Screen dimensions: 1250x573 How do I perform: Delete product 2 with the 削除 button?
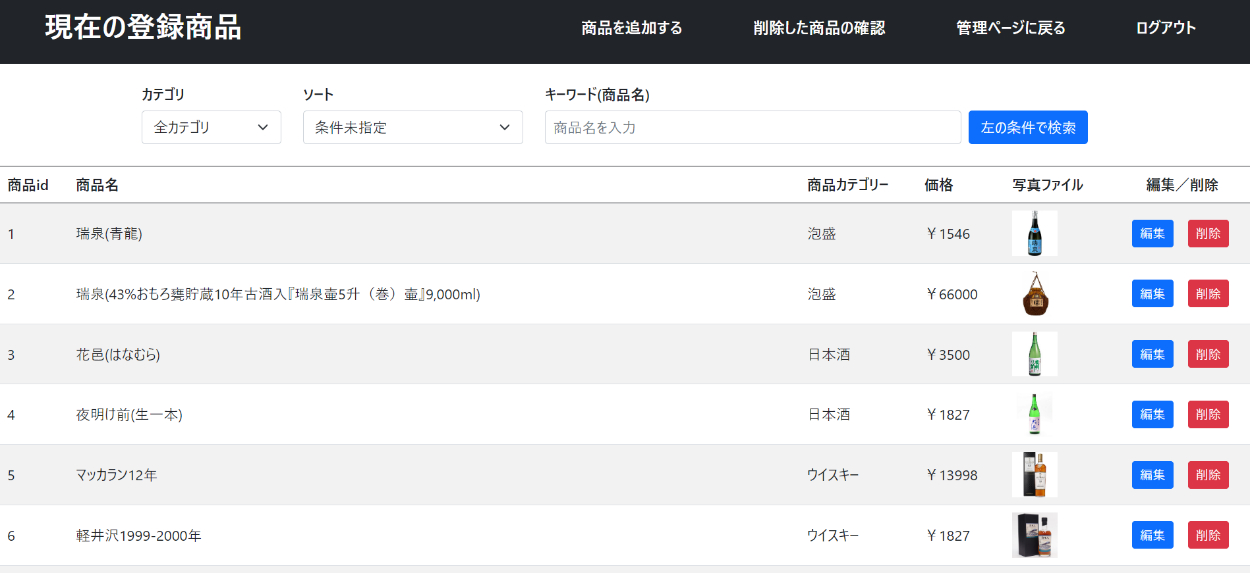tap(1208, 294)
